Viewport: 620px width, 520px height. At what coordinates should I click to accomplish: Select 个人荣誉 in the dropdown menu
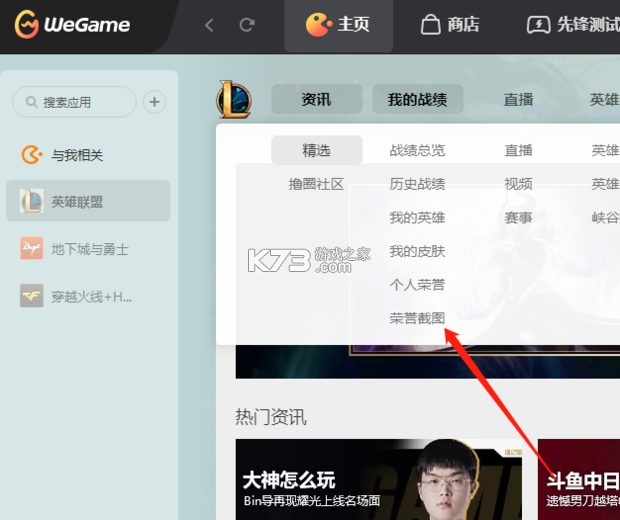coord(417,285)
